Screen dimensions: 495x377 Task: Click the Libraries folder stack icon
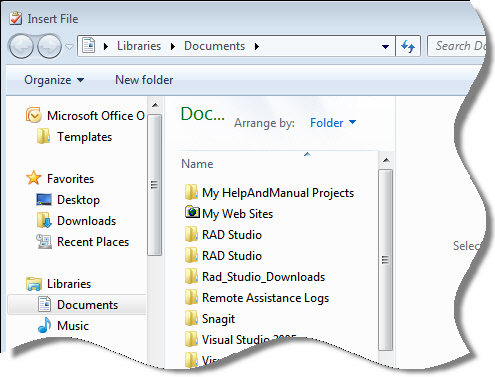click(34, 284)
